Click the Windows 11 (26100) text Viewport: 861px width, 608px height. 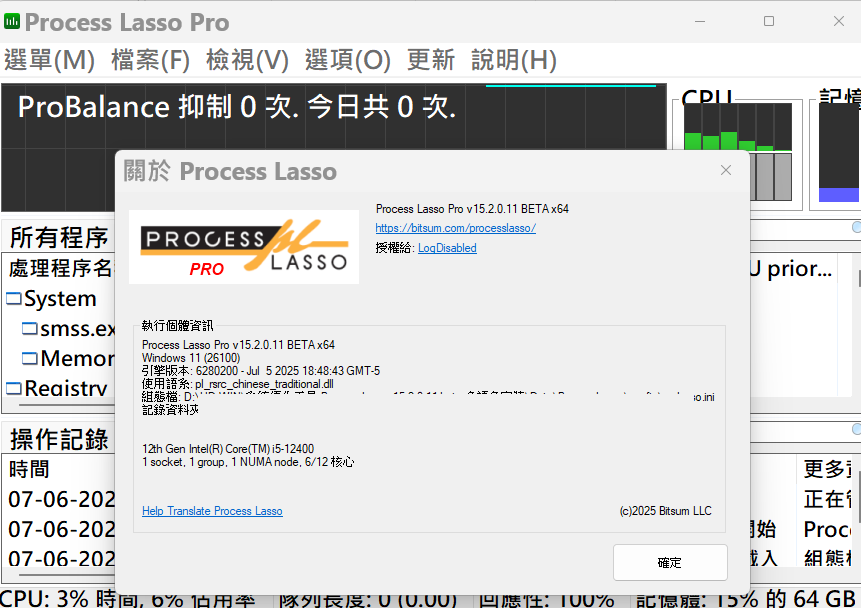191,358
